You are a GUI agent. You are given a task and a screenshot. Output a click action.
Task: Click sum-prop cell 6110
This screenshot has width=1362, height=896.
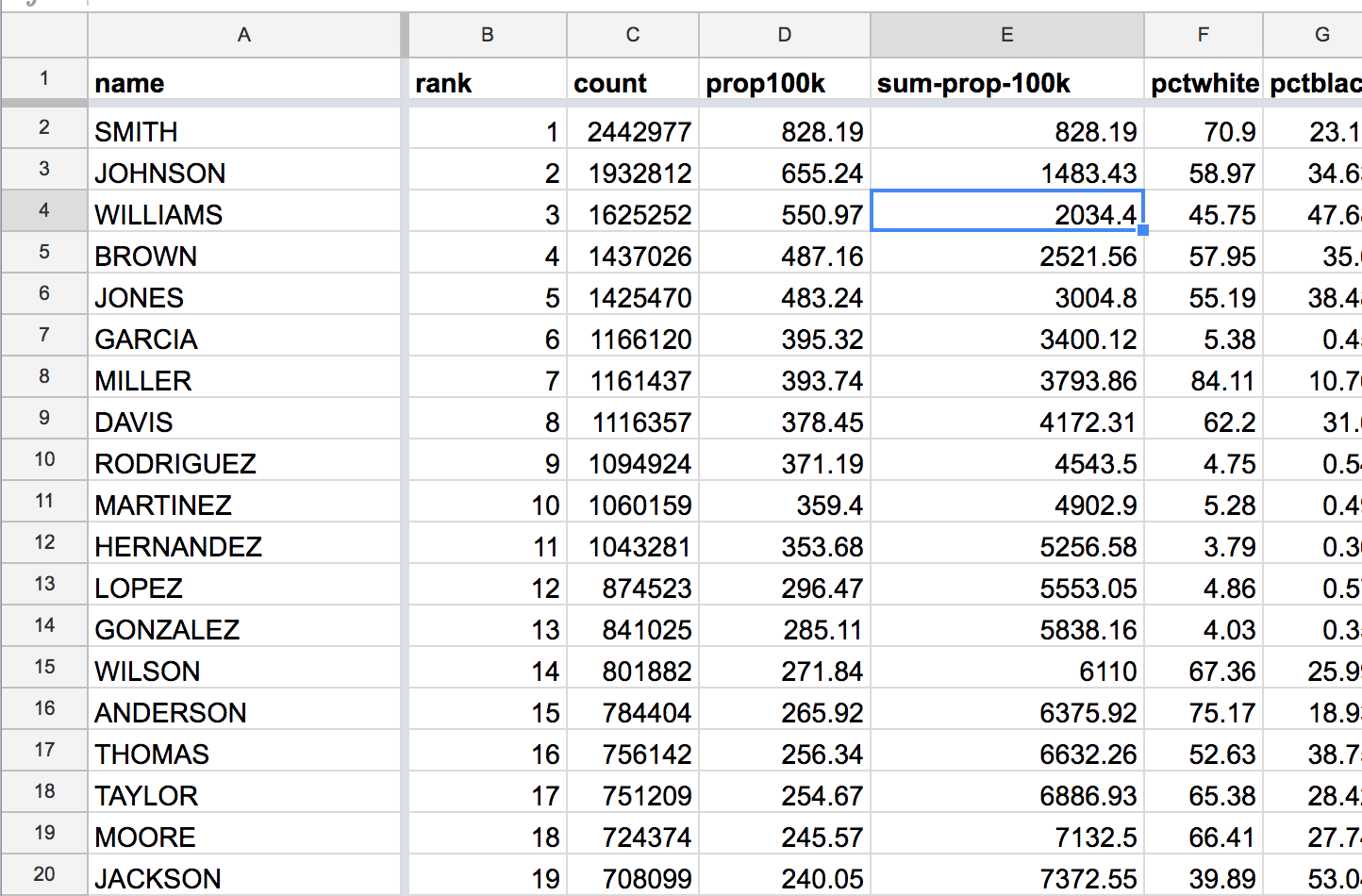(x=1007, y=668)
